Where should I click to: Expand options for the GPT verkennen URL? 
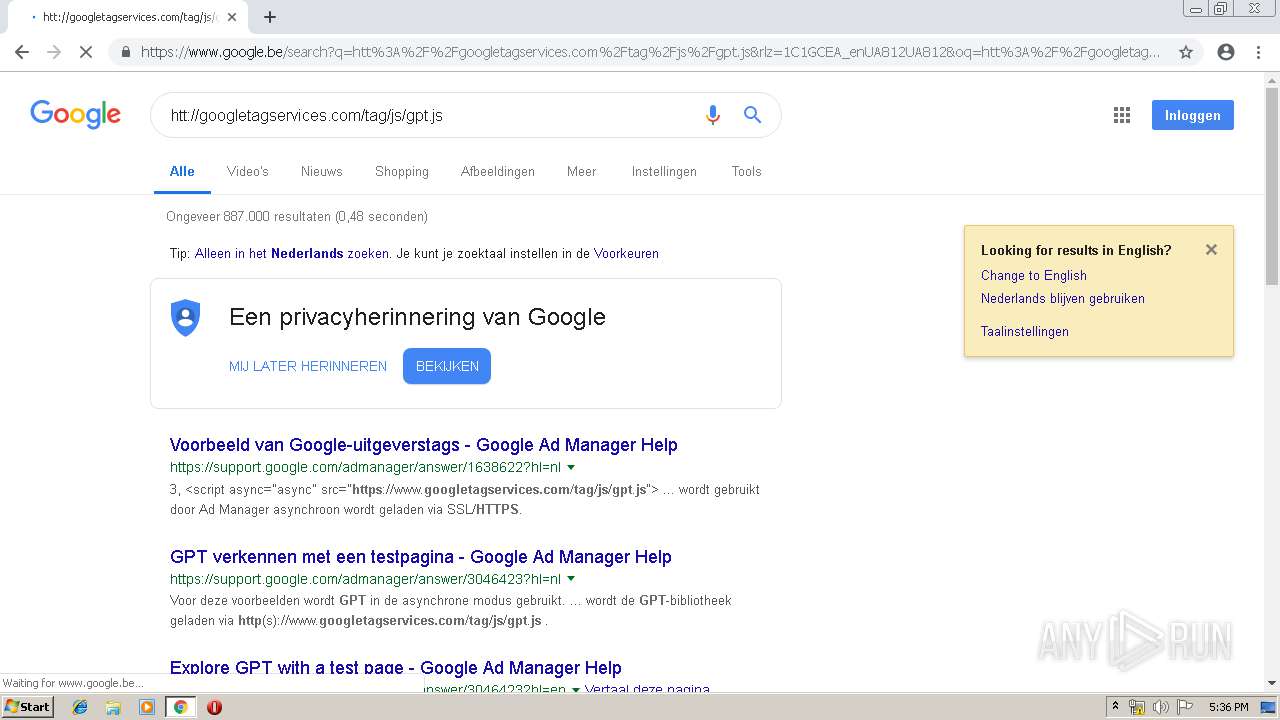click(x=571, y=579)
